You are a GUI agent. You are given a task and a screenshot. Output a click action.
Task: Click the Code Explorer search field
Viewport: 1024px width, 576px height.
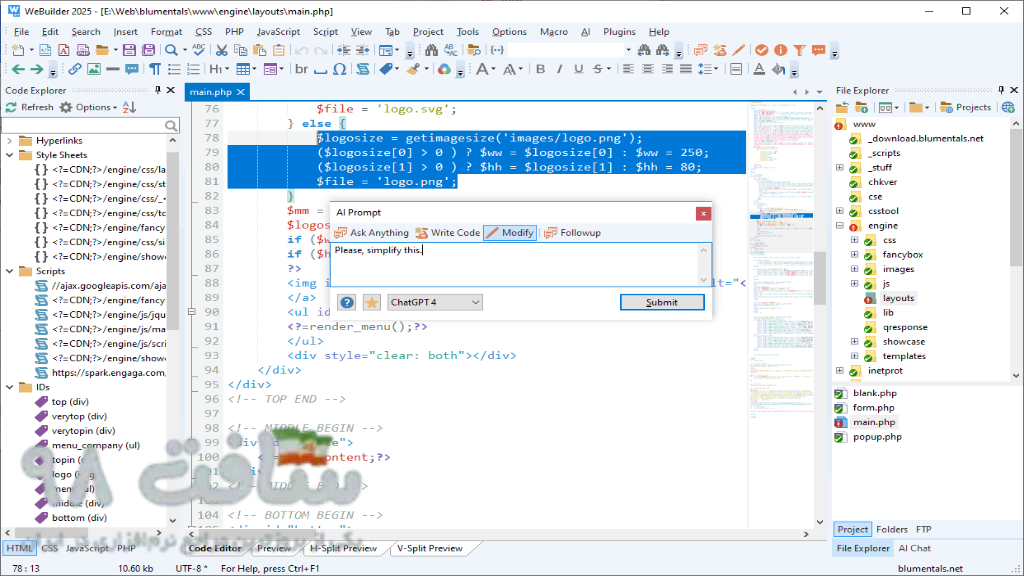tap(90, 125)
